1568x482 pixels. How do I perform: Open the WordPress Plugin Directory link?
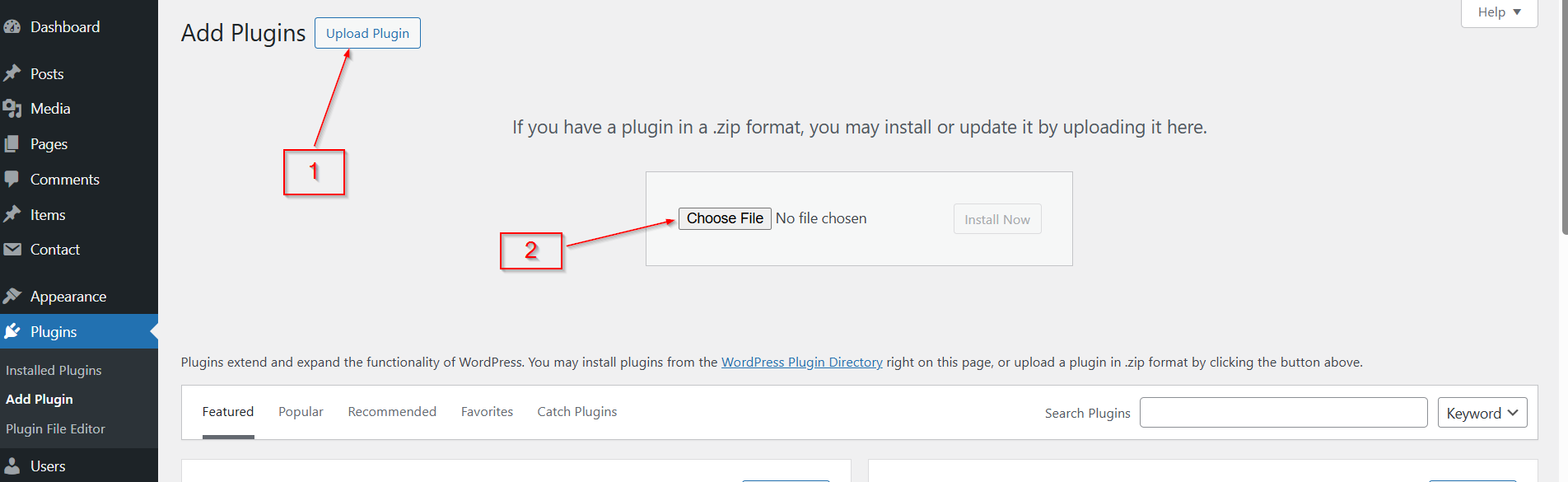pos(801,362)
